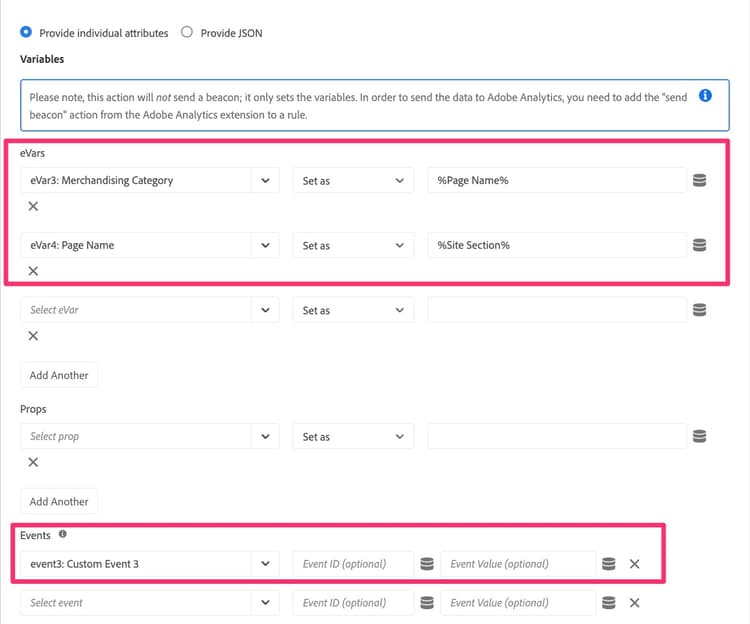This screenshot has width=750, height=624.
Task: Select Provide JSON radio button
Action: pyautogui.click(x=186, y=32)
